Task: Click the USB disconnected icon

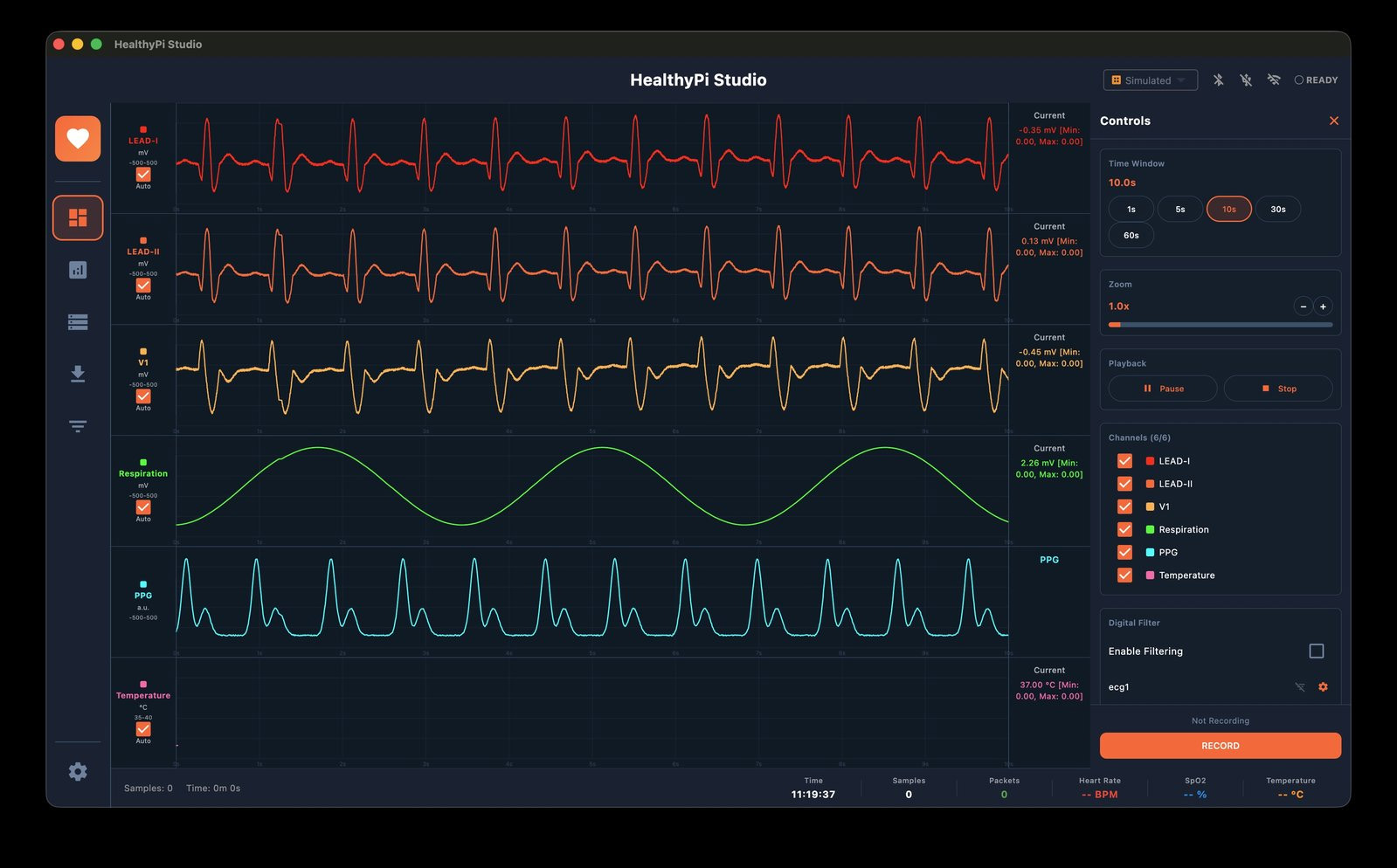Action: click(x=1246, y=80)
